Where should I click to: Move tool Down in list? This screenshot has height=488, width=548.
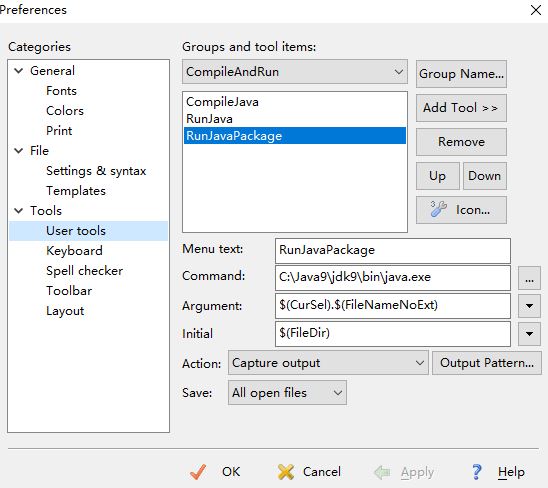(485, 176)
